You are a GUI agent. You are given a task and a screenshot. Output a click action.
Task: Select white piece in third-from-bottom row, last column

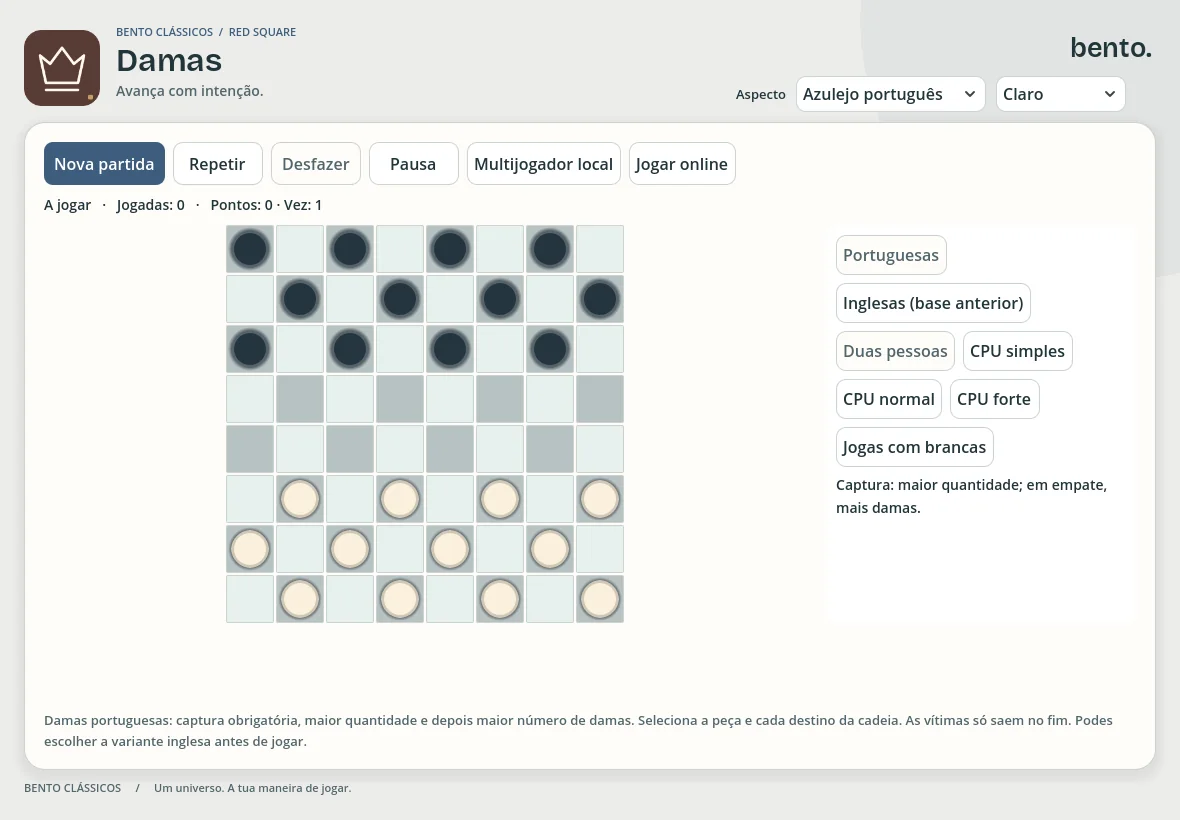click(x=600, y=499)
